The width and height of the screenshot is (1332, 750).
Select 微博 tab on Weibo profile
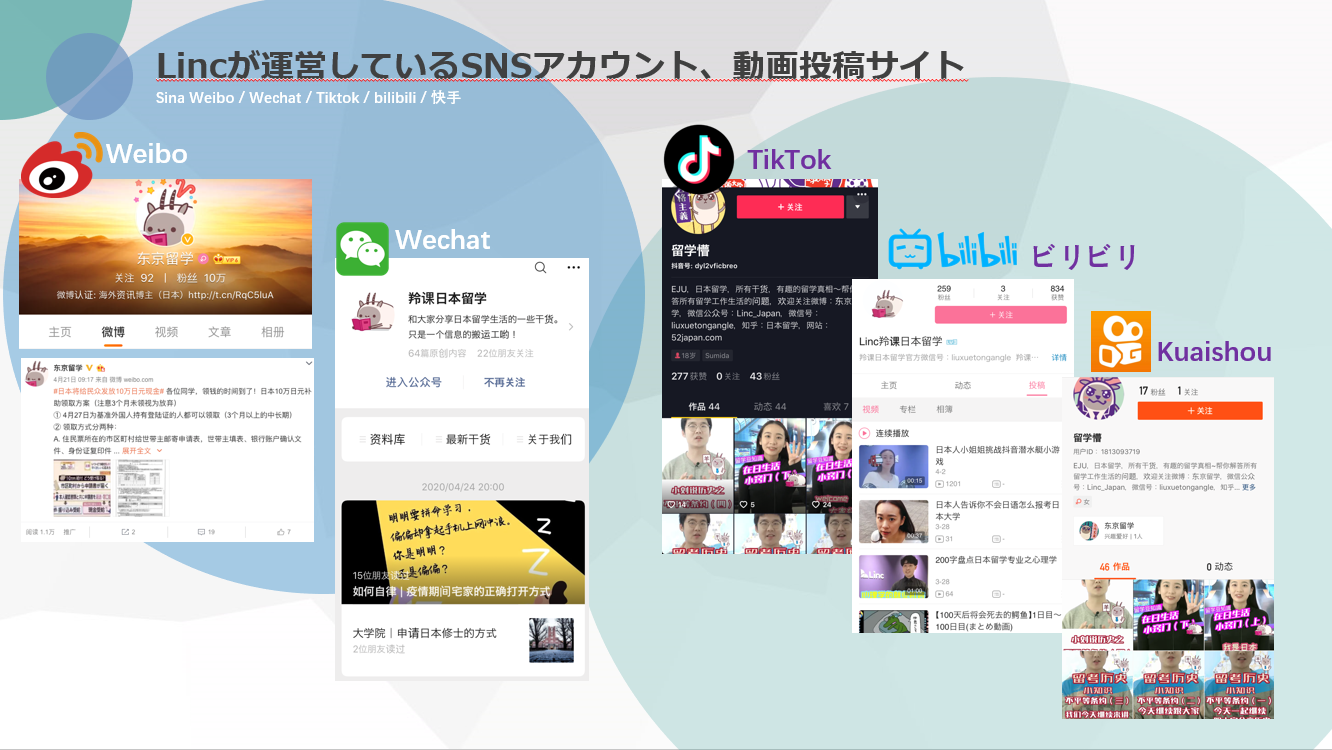(x=113, y=332)
